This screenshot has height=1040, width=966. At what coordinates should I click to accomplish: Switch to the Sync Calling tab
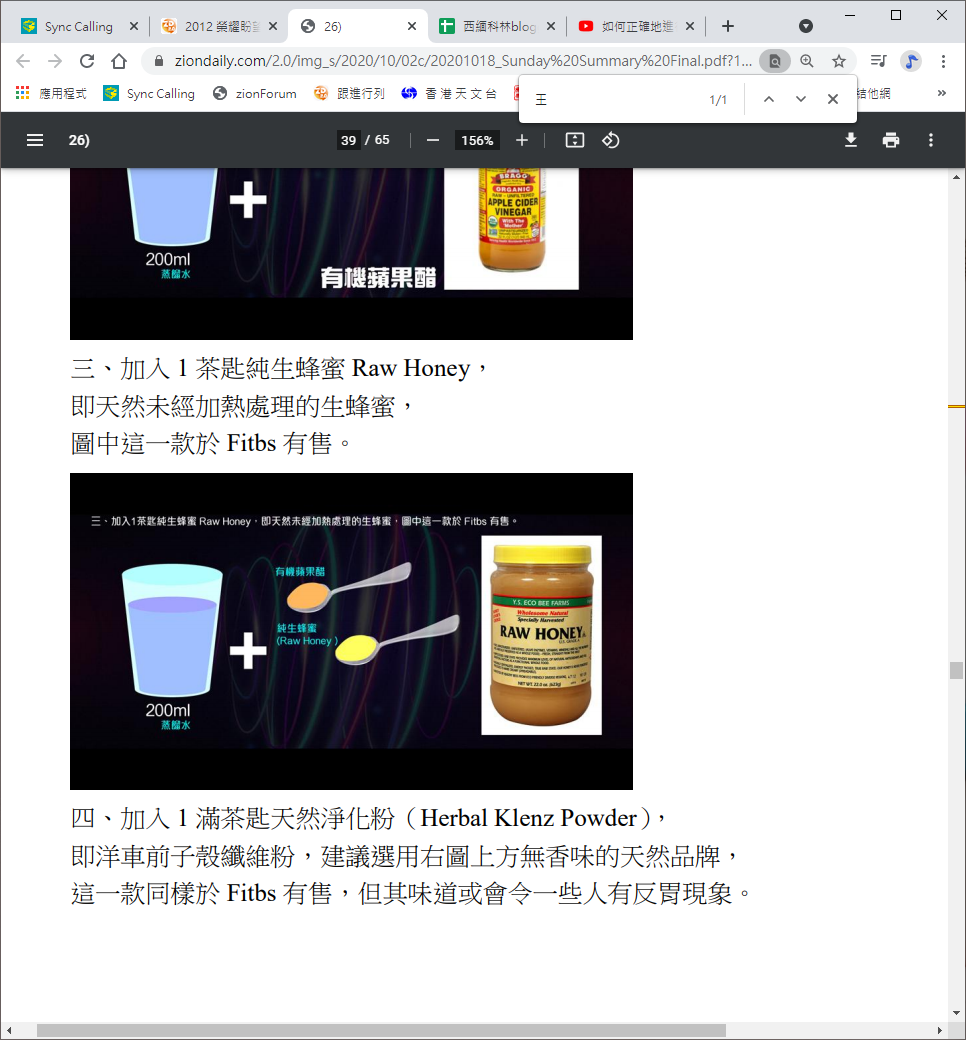coord(78,26)
